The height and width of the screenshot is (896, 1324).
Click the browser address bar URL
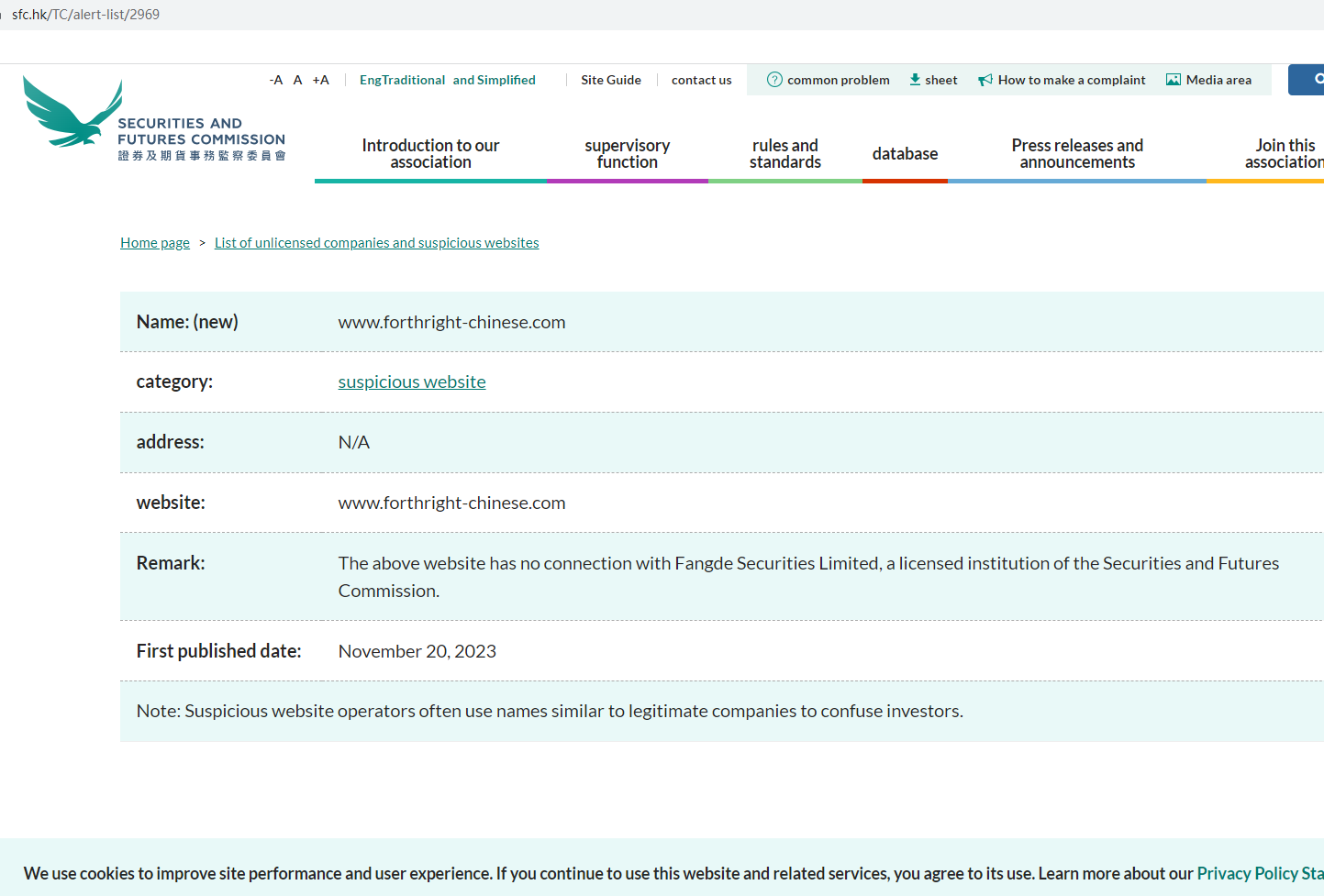pyautogui.click(x=85, y=15)
